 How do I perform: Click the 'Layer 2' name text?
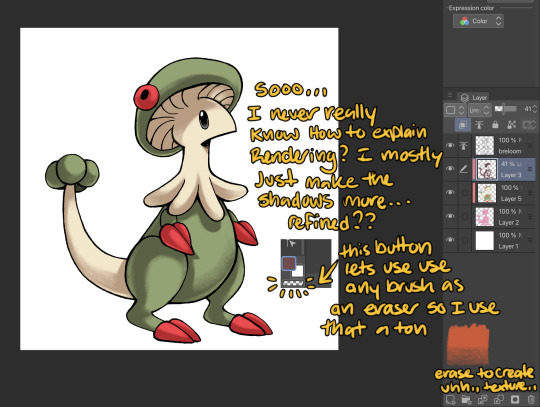coord(509,222)
